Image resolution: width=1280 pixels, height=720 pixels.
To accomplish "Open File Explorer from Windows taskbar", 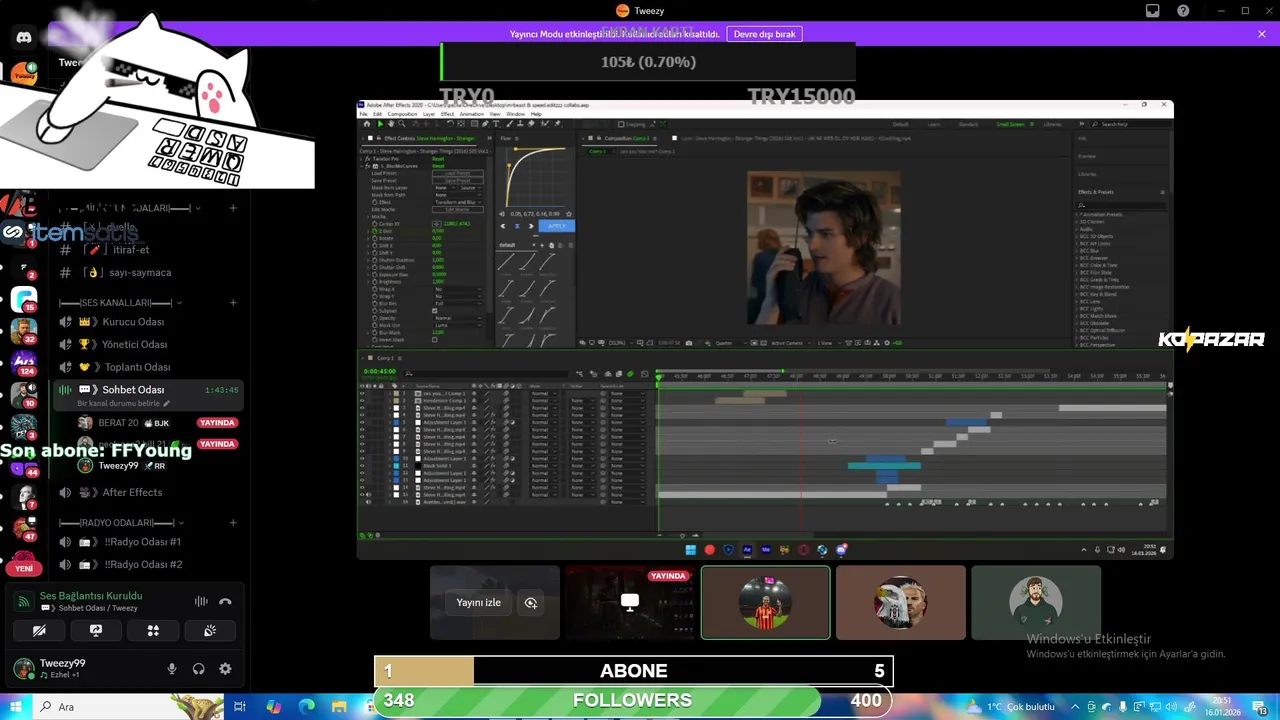I will click(x=339, y=706).
